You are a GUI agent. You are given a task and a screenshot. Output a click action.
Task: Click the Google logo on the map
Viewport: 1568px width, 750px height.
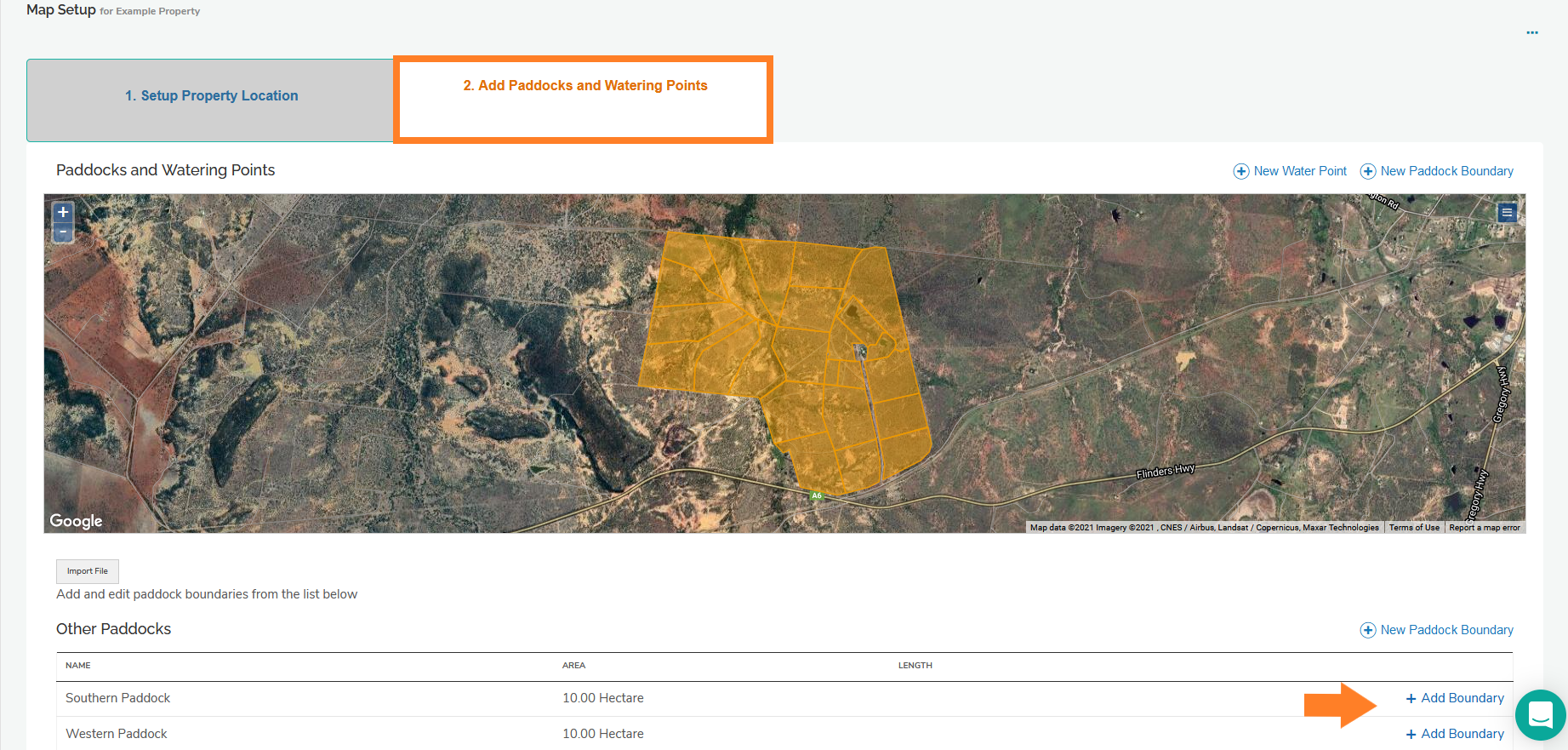pos(76,521)
